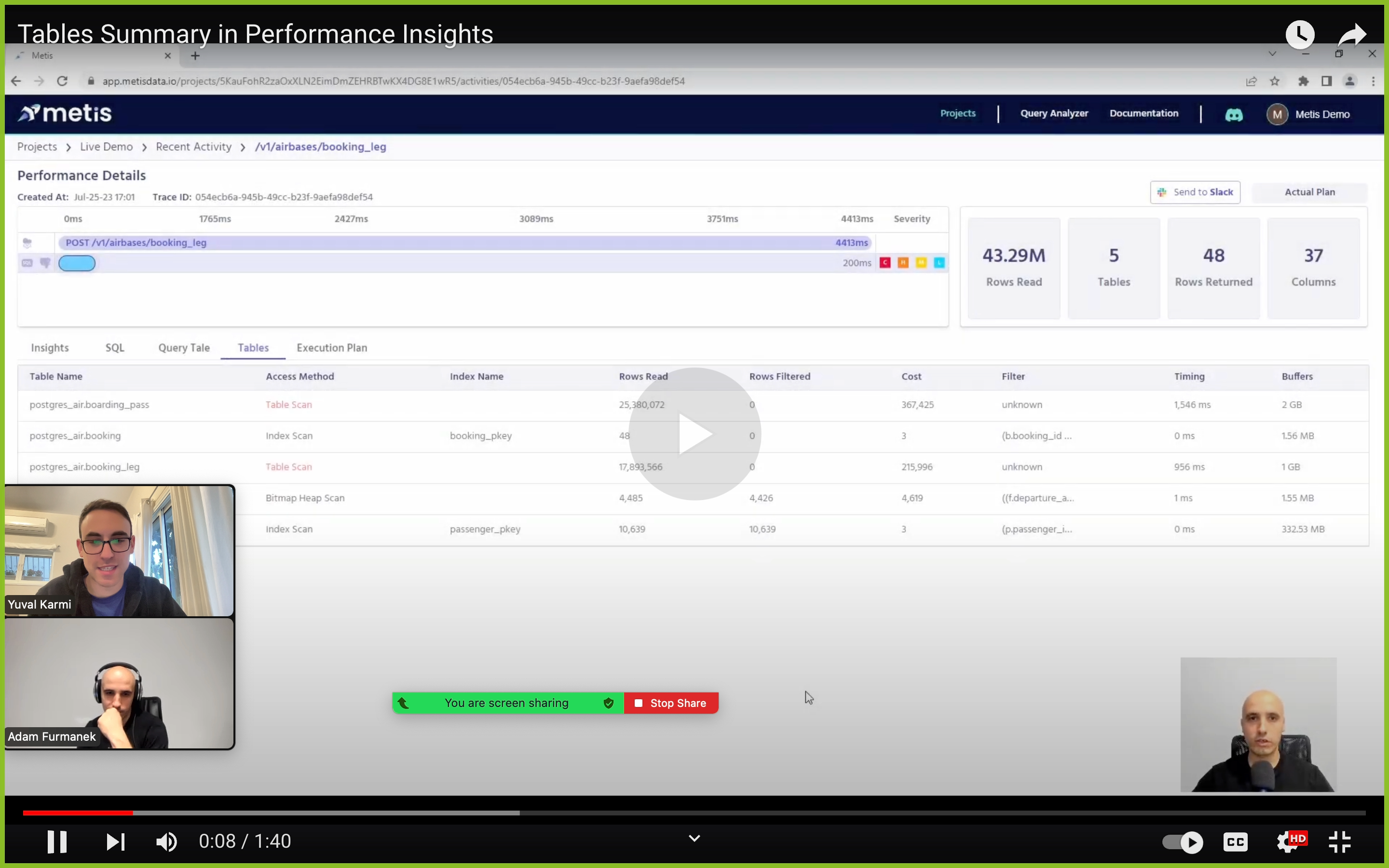1389x868 pixels.
Task: Open browser tab search dropdown chevron
Action: 1272,54
